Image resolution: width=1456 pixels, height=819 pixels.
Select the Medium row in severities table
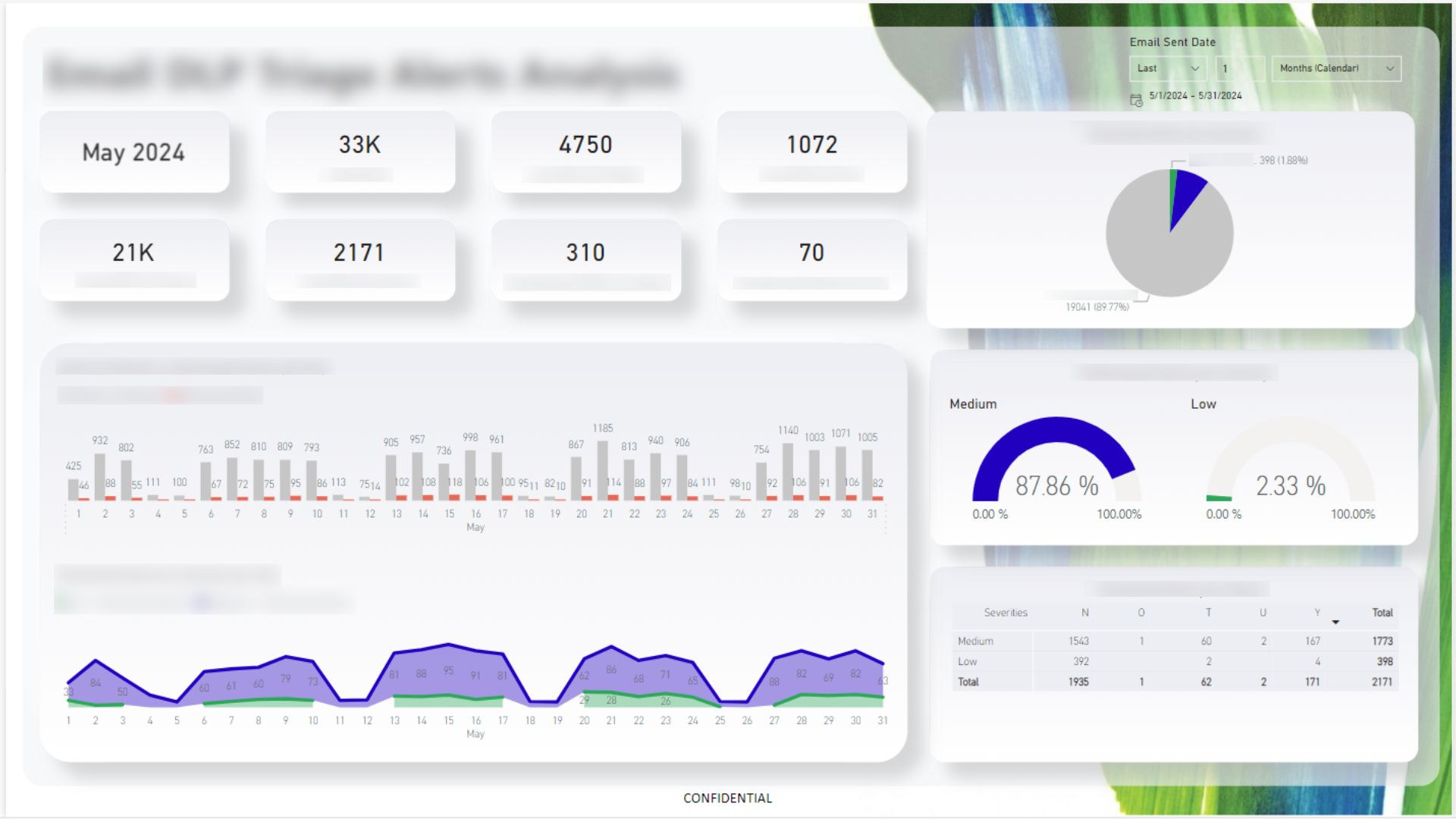(x=1175, y=641)
